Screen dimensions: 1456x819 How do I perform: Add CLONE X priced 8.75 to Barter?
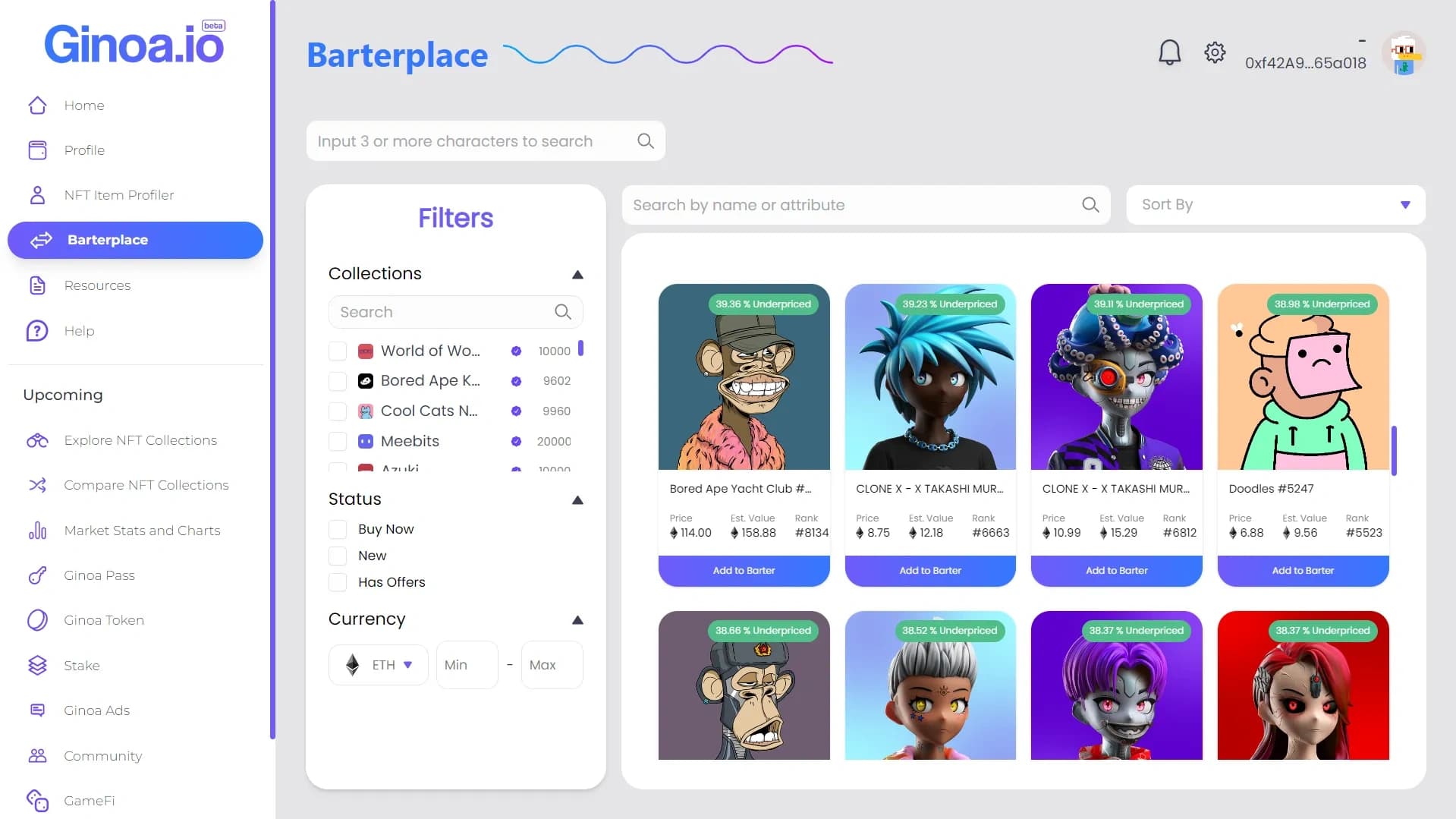click(930, 571)
